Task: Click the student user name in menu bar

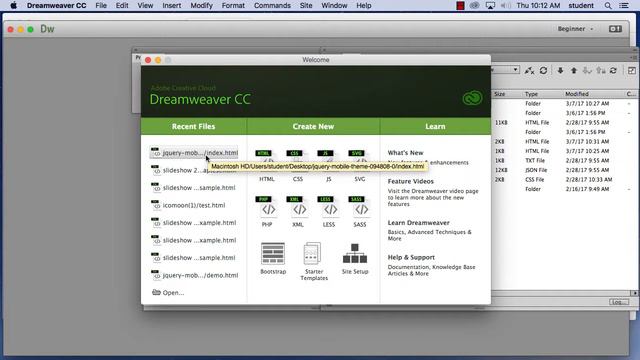Action: pos(581,6)
